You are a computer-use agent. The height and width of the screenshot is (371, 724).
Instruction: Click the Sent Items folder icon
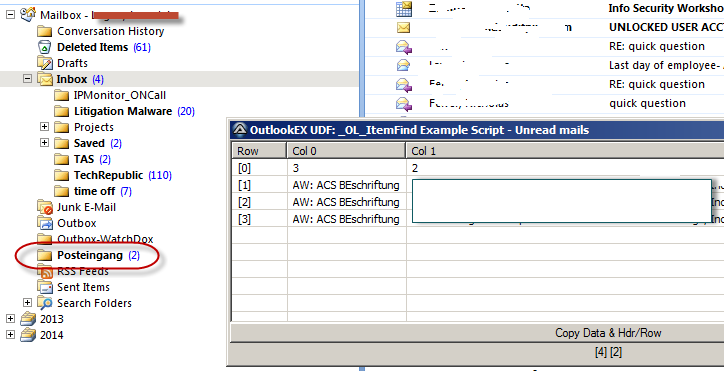click(x=45, y=287)
